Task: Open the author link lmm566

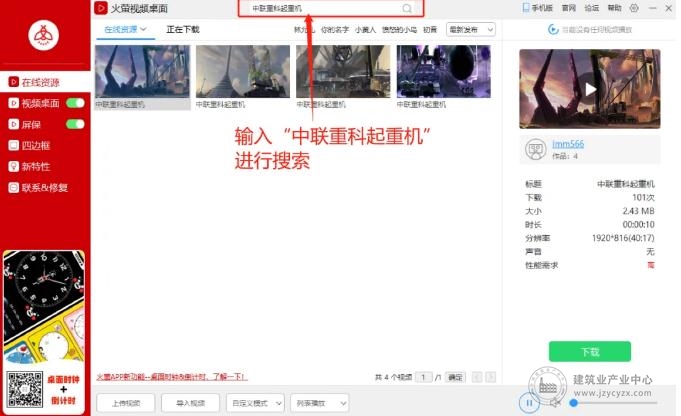Action: 568,144
